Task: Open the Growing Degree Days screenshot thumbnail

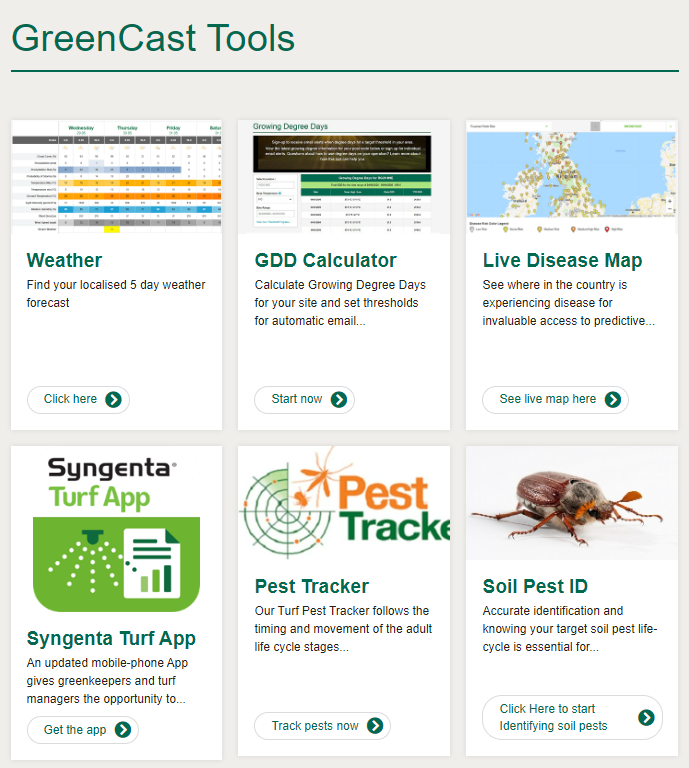Action: pyautogui.click(x=344, y=177)
